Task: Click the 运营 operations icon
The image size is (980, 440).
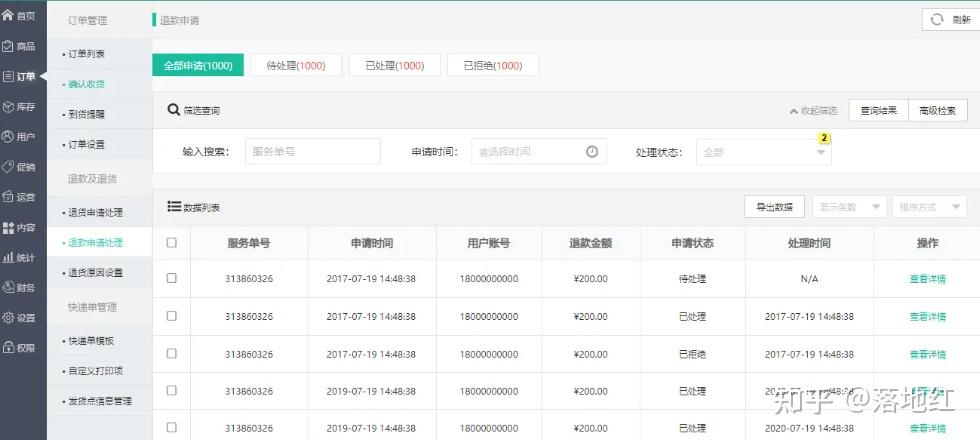Action: (x=8, y=197)
